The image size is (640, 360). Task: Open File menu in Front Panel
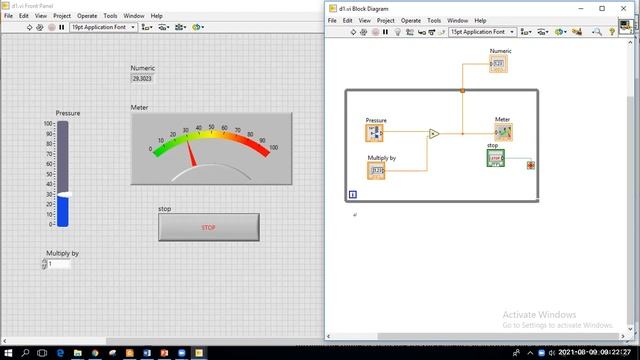pyautogui.click(x=9, y=16)
